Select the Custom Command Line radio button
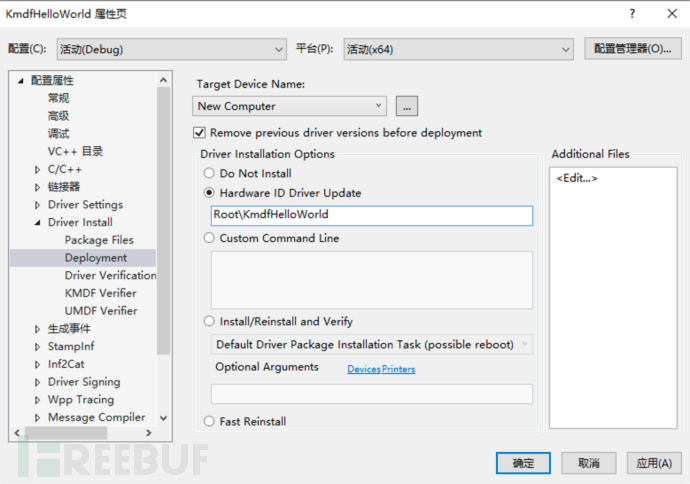 pyautogui.click(x=209, y=238)
